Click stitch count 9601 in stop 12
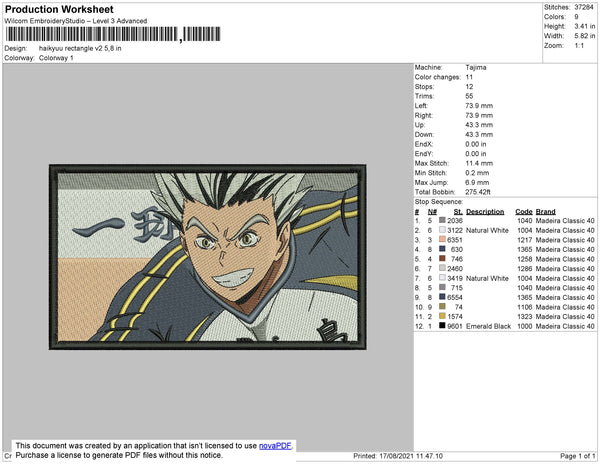Image resolution: width=600 pixels, height=464 pixels. [455, 326]
